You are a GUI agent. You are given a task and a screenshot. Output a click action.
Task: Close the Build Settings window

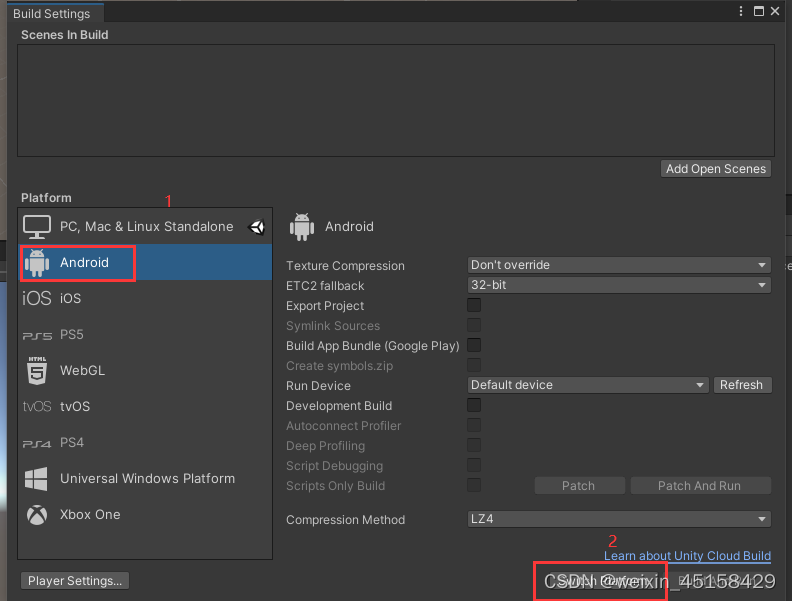[775, 11]
